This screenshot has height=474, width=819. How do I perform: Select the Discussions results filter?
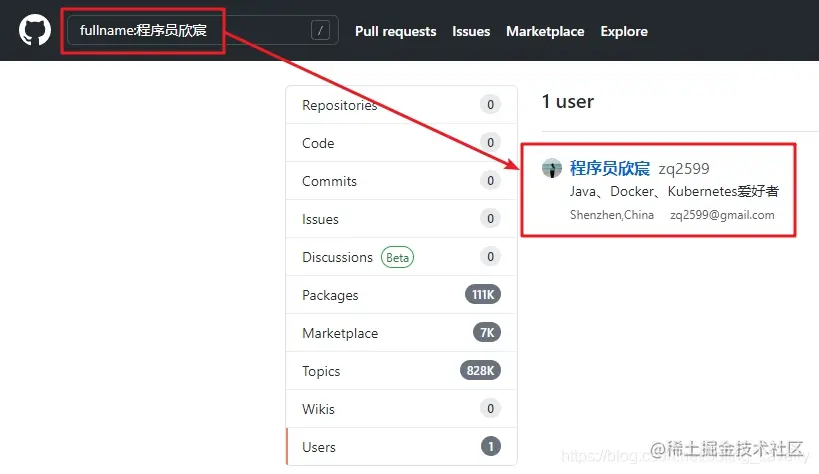(401, 257)
